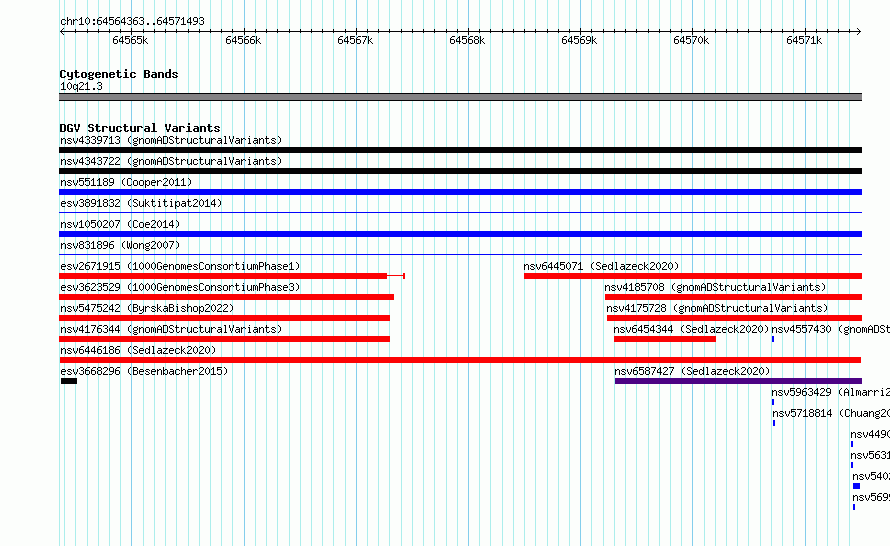Select variant label nsv831896 (Wong2007)
The image size is (890, 546).
120,245
